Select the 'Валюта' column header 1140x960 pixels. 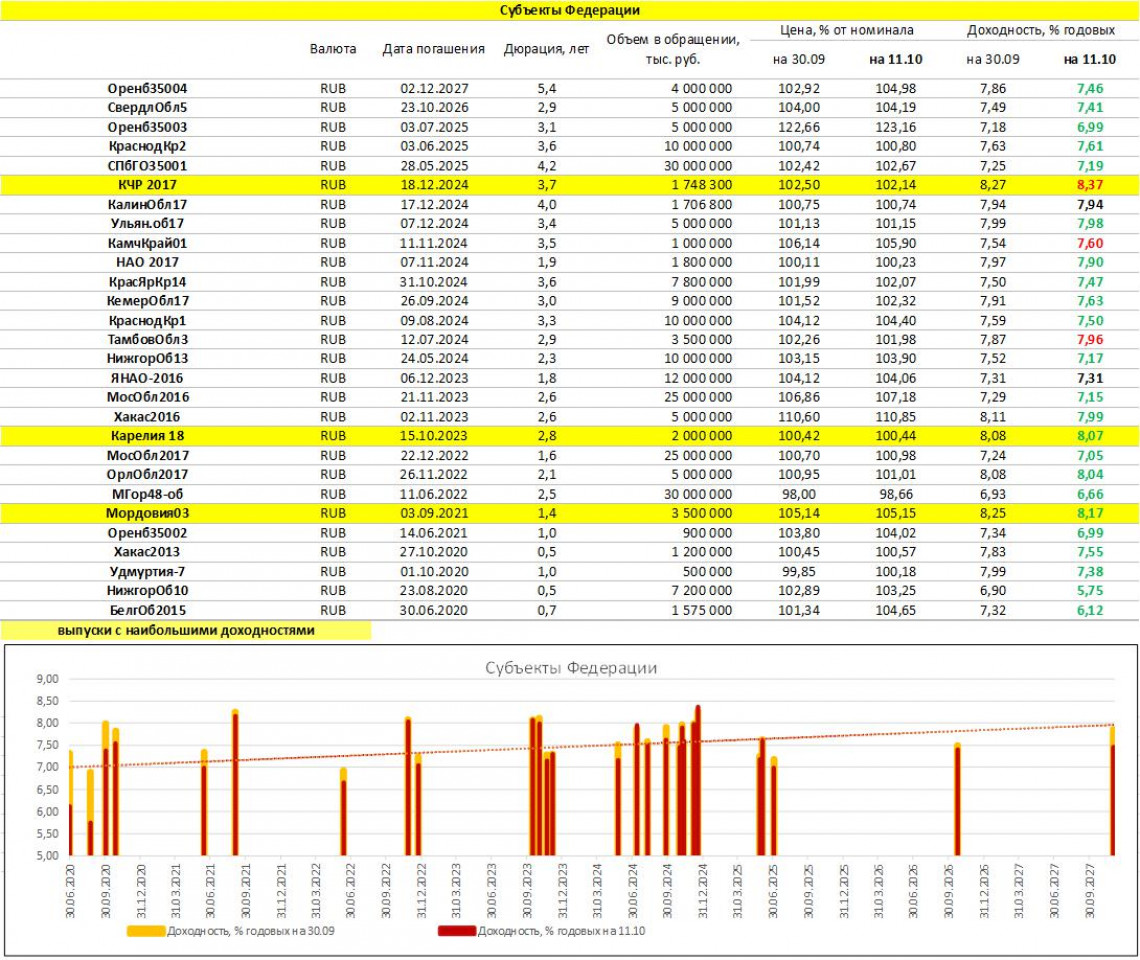point(333,49)
